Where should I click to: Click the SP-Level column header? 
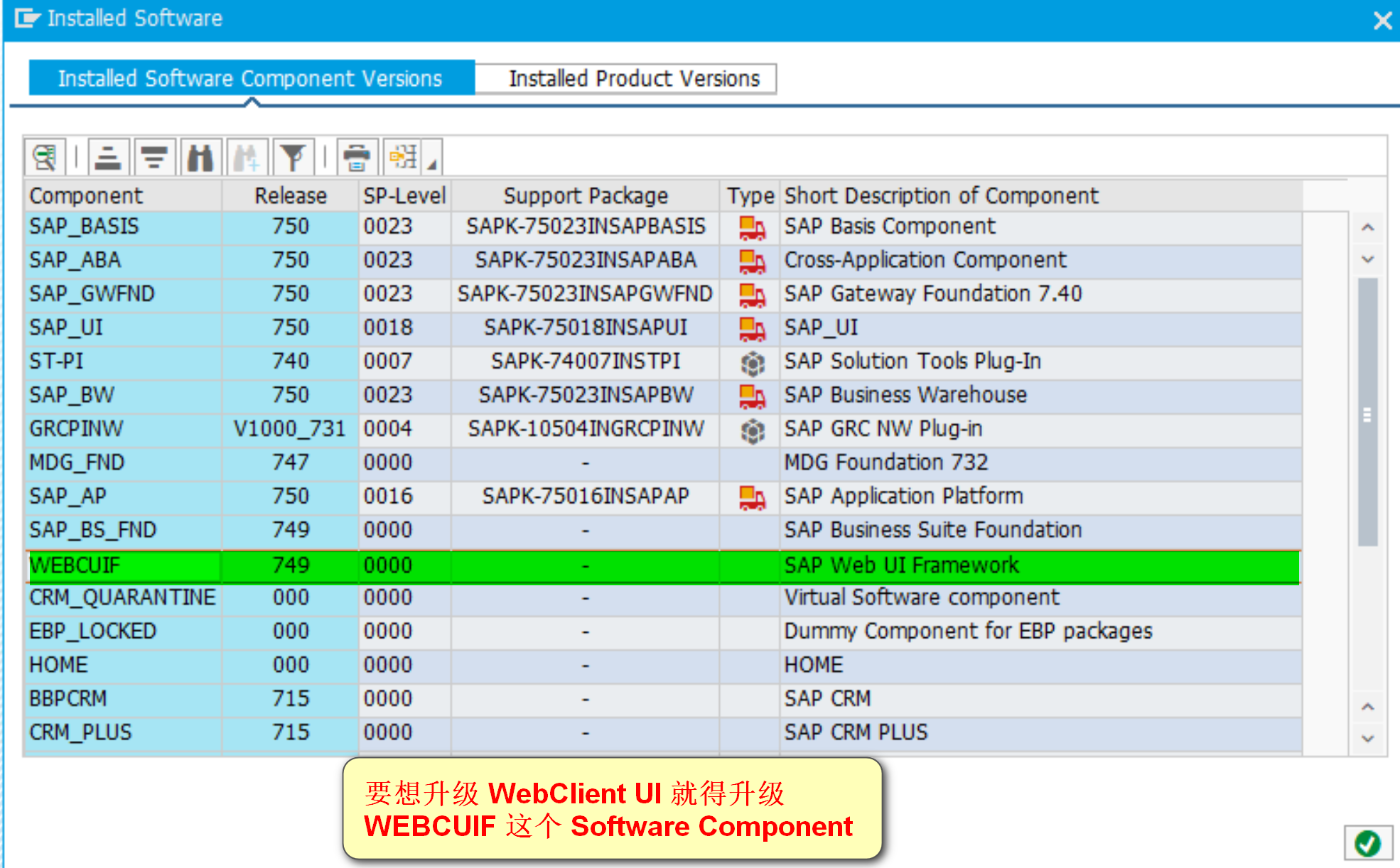point(404,195)
